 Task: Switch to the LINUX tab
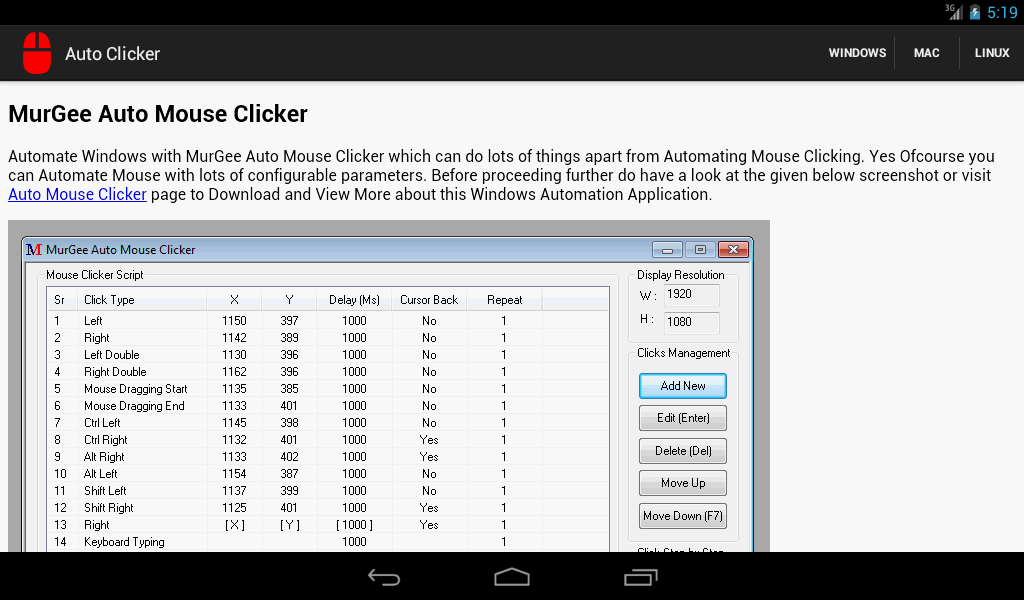point(992,53)
